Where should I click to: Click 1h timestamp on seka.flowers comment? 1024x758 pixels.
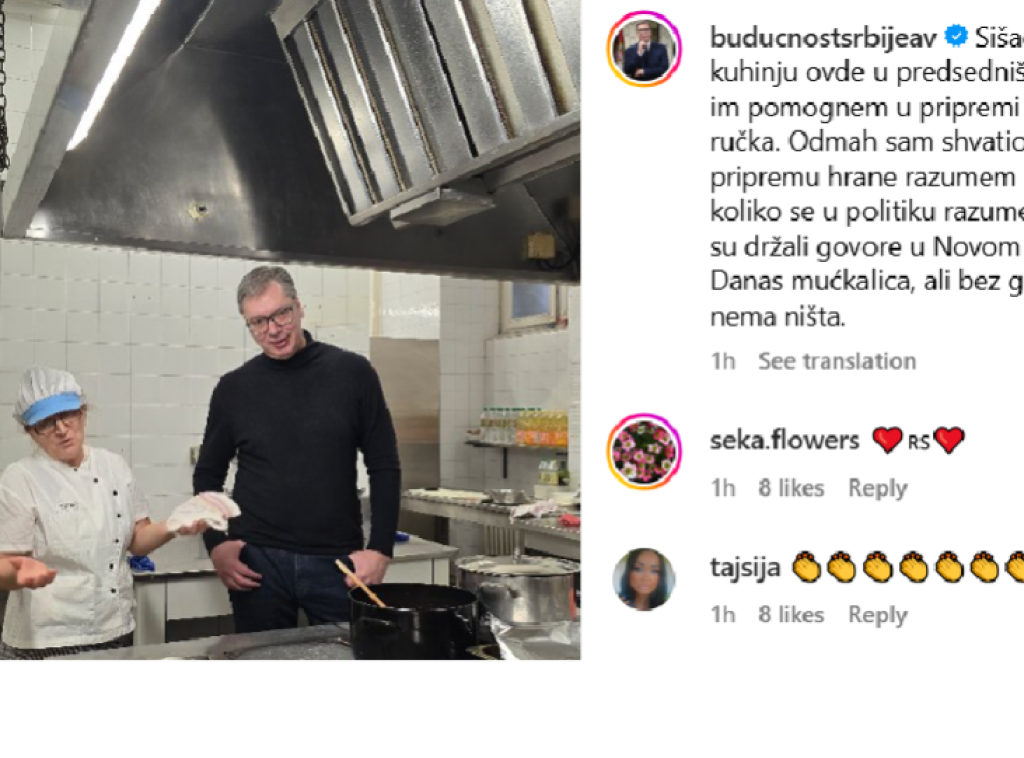[x=723, y=488]
